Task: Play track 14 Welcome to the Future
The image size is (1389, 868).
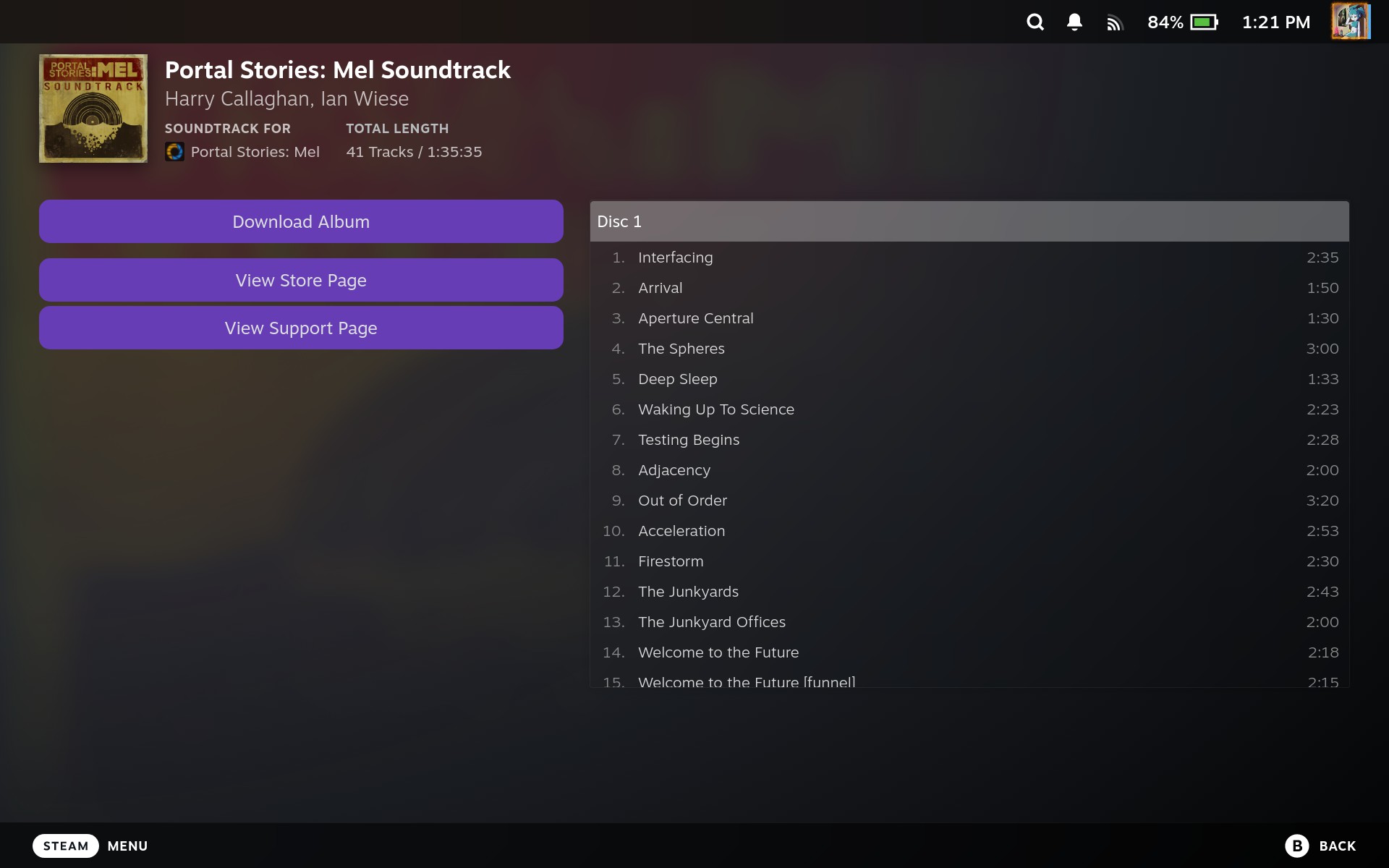Action: [x=969, y=652]
